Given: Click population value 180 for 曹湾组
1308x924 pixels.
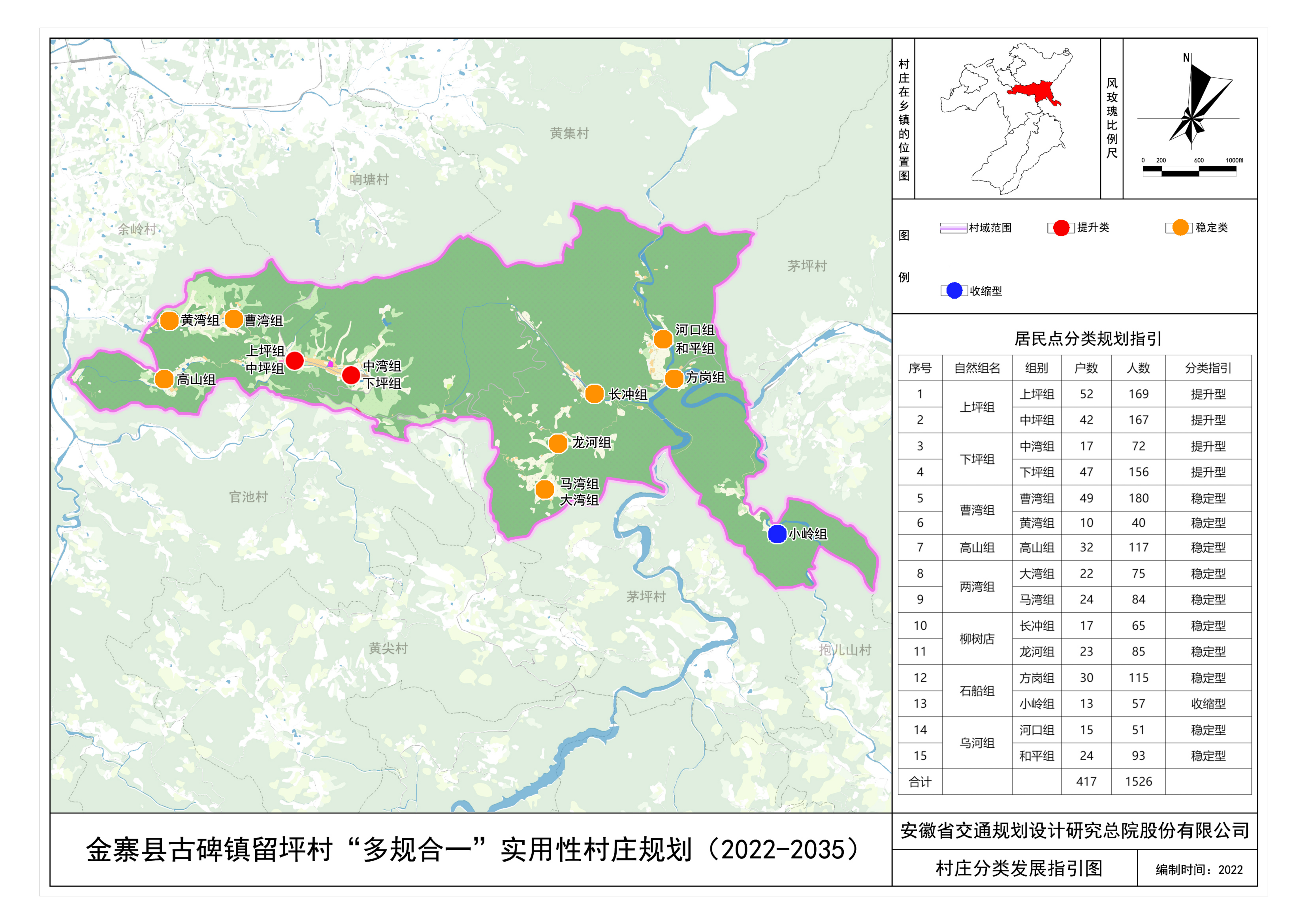Looking at the screenshot, I should click(x=1138, y=499).
